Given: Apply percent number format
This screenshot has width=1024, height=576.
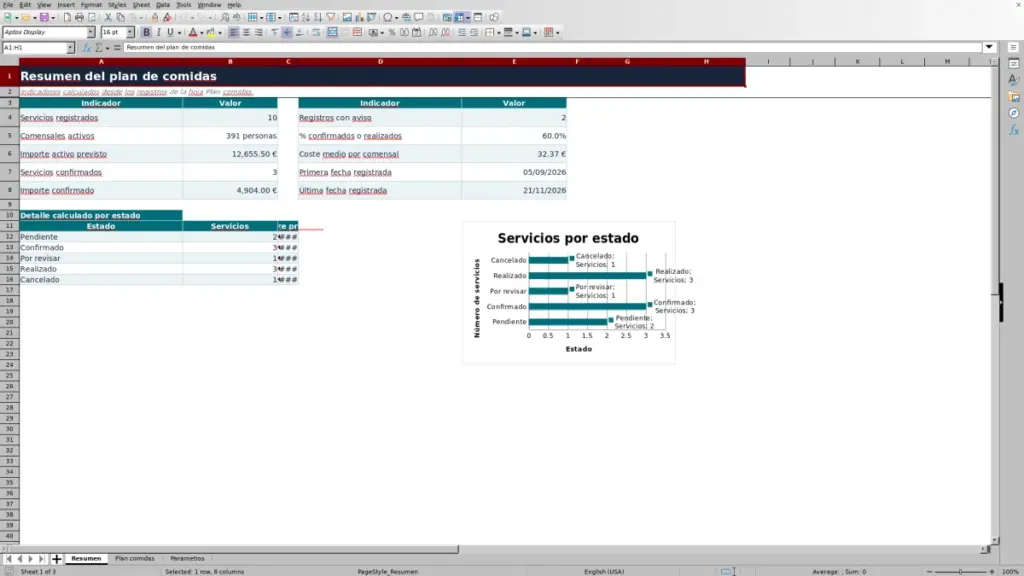Looking at the screenshot, I should (392, 33).
